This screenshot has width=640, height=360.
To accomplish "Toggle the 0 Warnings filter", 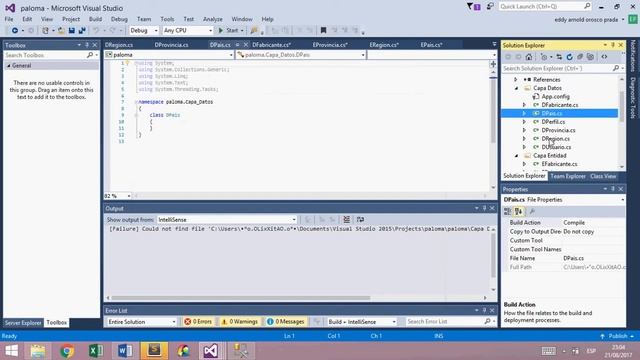I will 239,322.
